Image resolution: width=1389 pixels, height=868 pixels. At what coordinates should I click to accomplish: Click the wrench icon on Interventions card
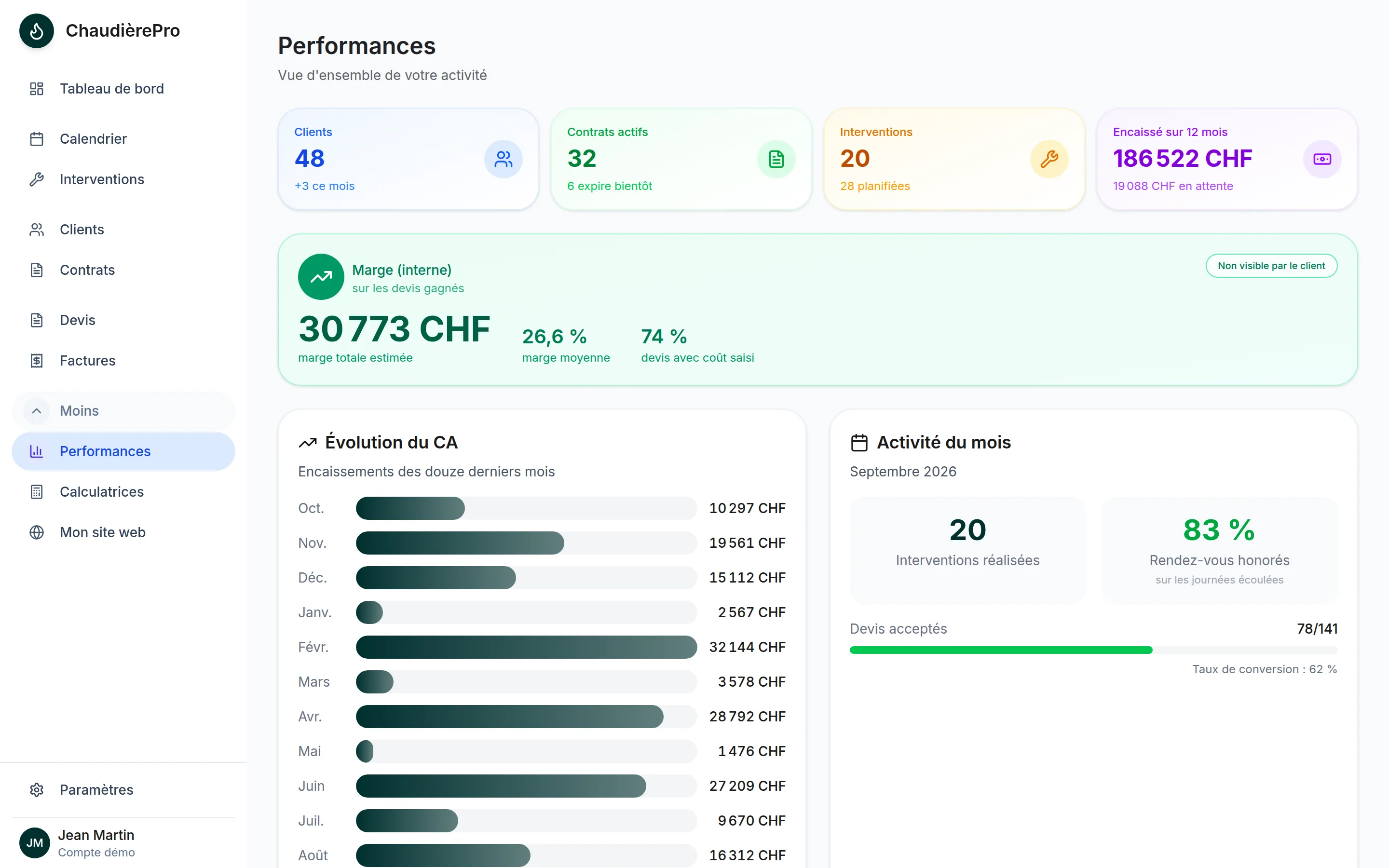coord(1049,159)
